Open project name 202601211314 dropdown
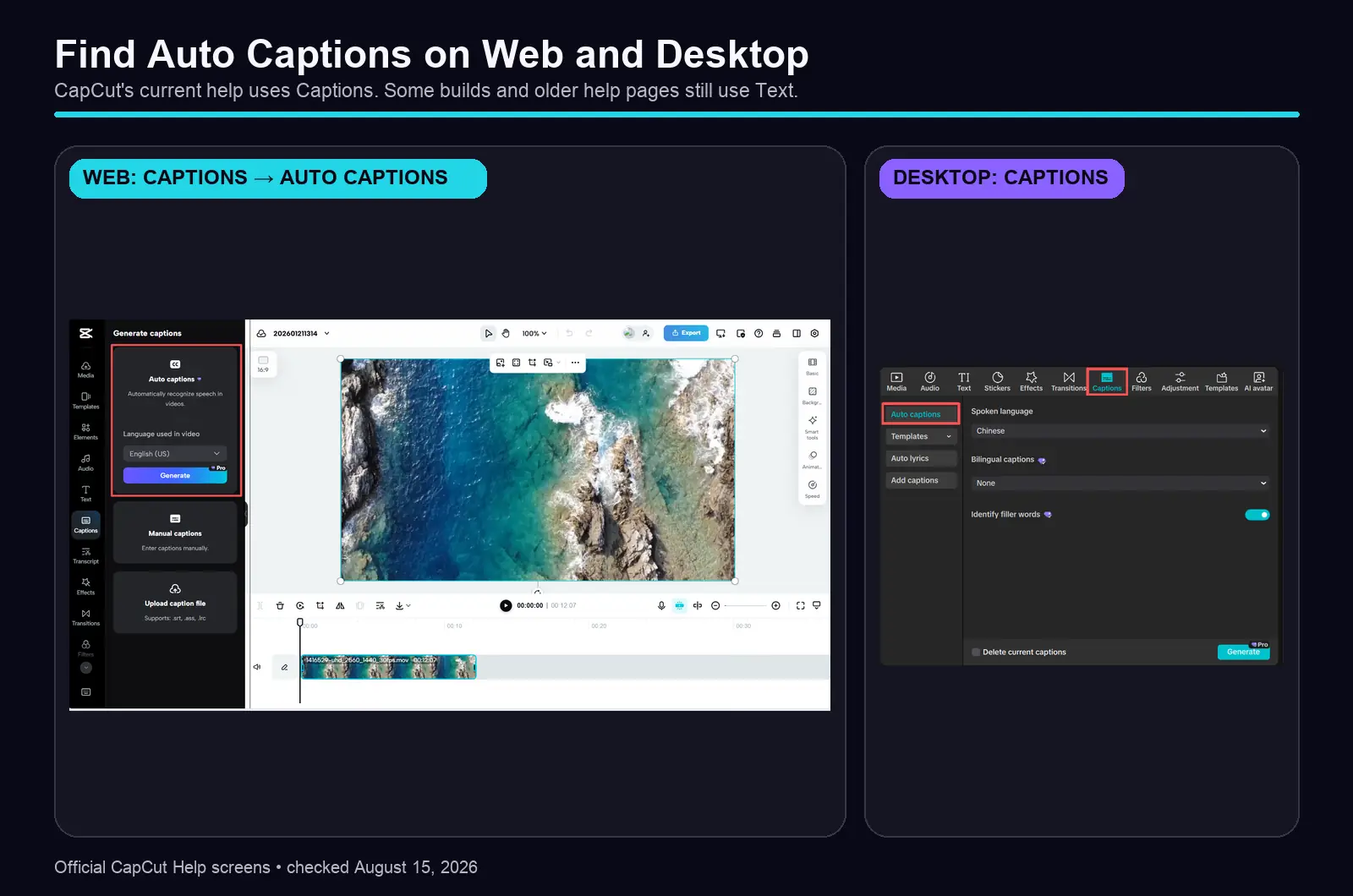1353x896 pixels. [300, 333]
